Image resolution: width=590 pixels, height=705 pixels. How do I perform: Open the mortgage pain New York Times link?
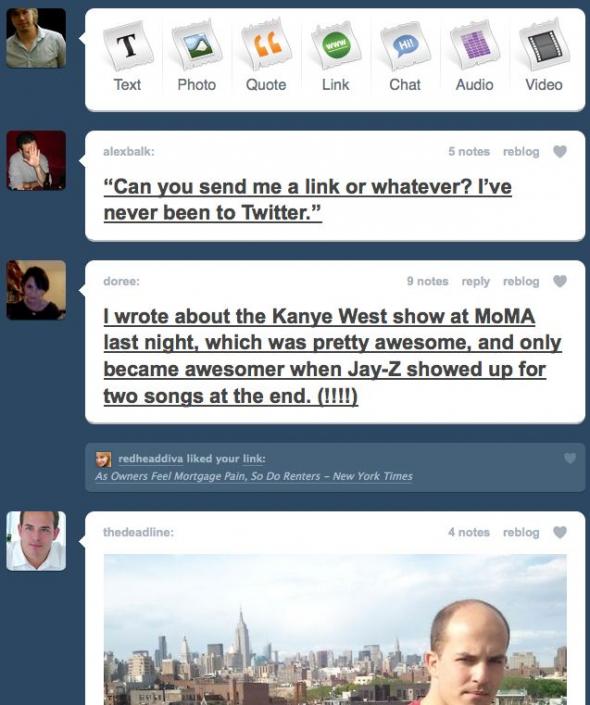[x=254, y=476]
